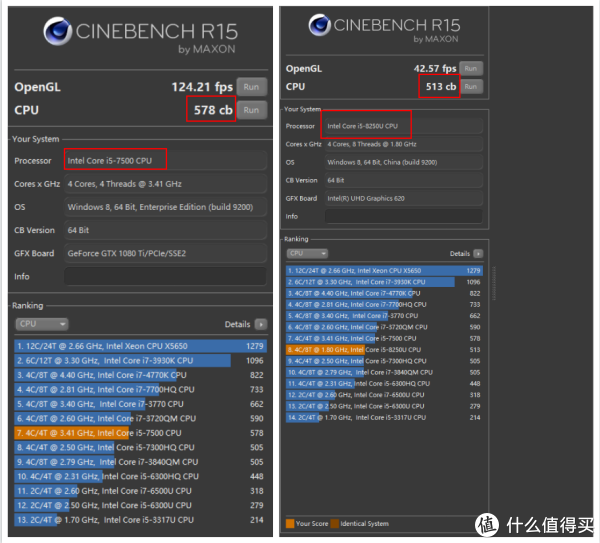Select the Intel(R) UHD Graphics 620 field
Screen dimensions: 600x543
click(x=404, y=198)
